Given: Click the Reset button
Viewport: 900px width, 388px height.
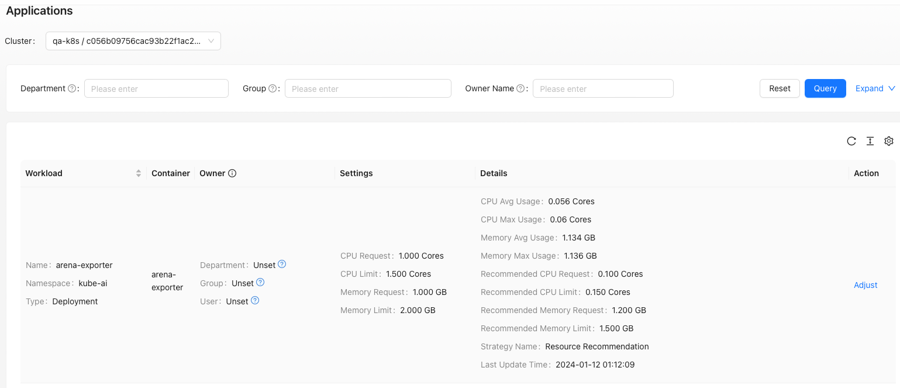Looking at the screenshot, I should point(779,88).
